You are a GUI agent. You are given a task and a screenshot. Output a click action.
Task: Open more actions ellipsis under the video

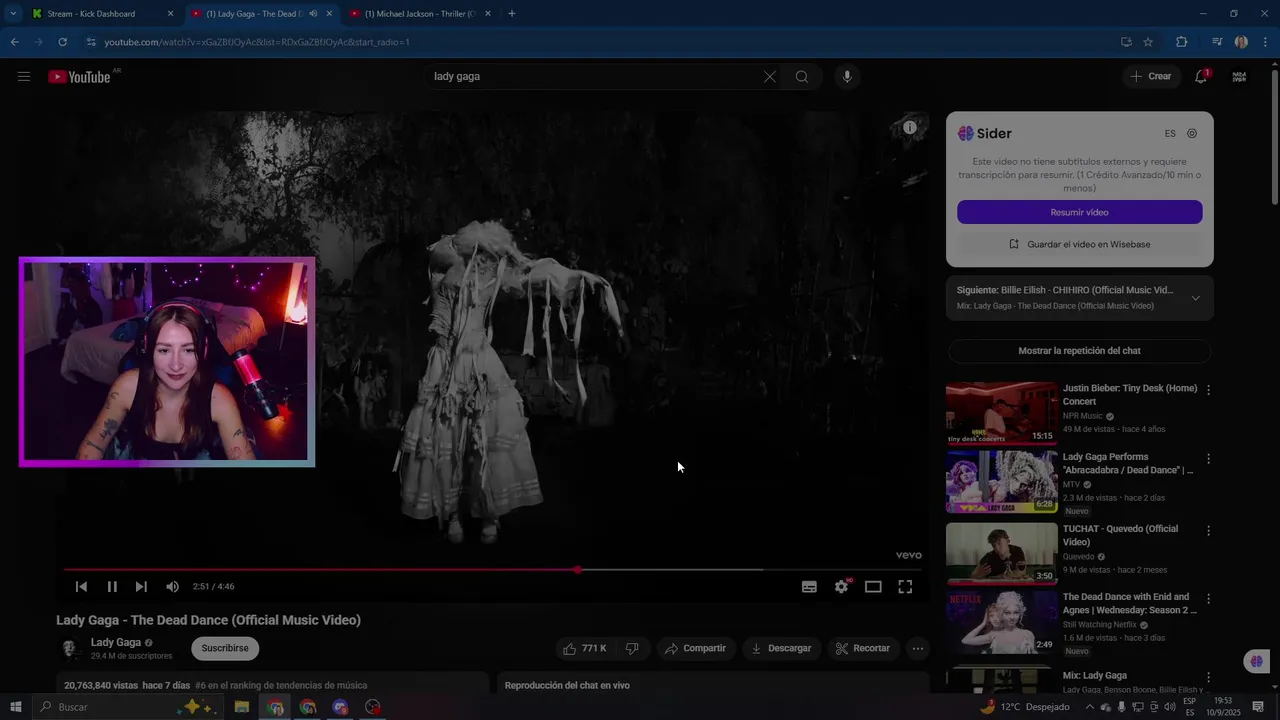tap(918, 648)
